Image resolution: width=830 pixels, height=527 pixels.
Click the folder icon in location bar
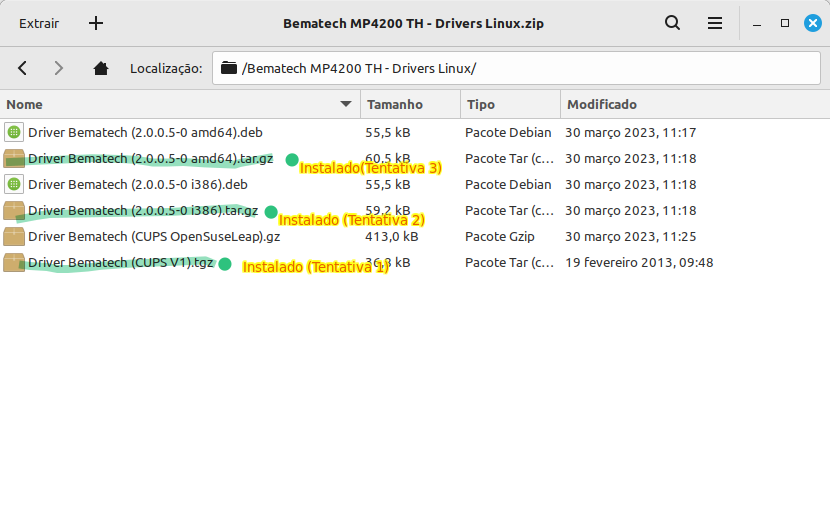[x=229, y=68]
